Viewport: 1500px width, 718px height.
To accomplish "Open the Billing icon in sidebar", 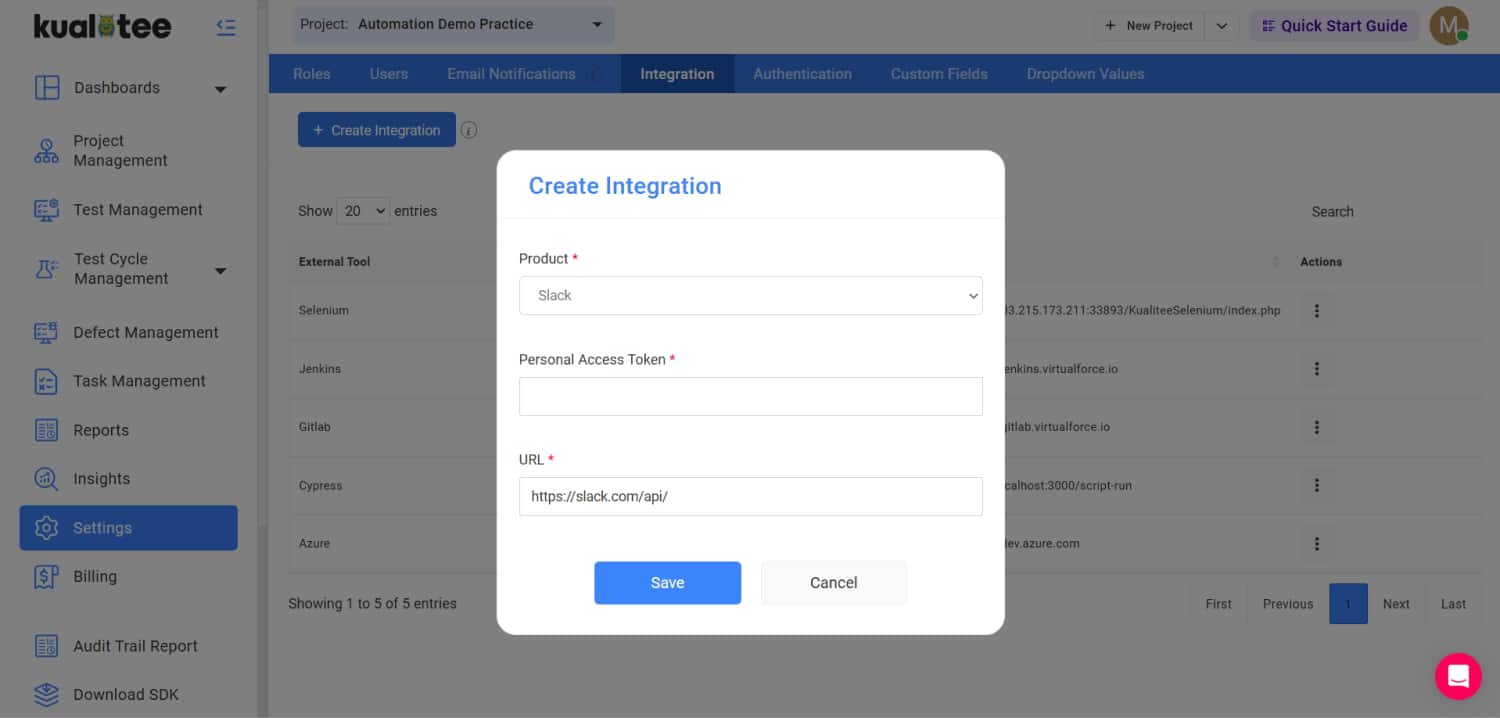I will (46, 577).
